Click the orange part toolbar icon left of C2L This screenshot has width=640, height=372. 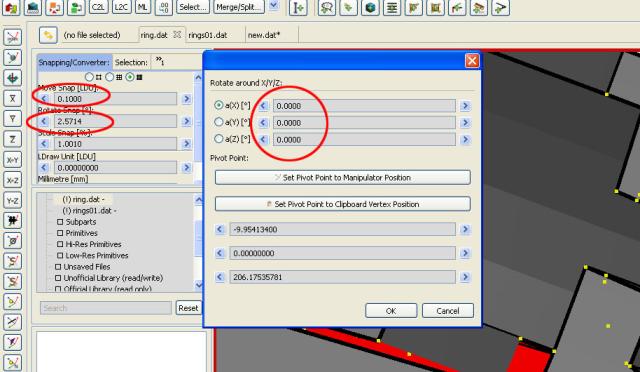click(55, 7)
